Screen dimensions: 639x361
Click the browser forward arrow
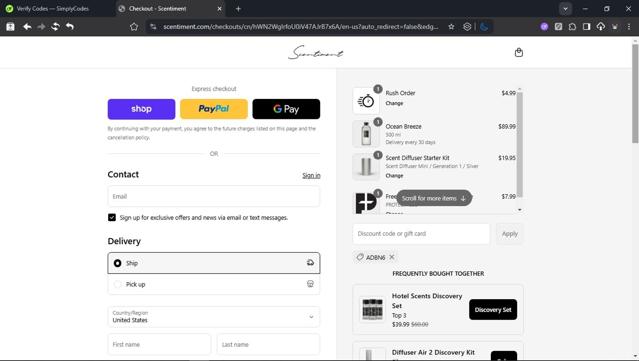41,26
